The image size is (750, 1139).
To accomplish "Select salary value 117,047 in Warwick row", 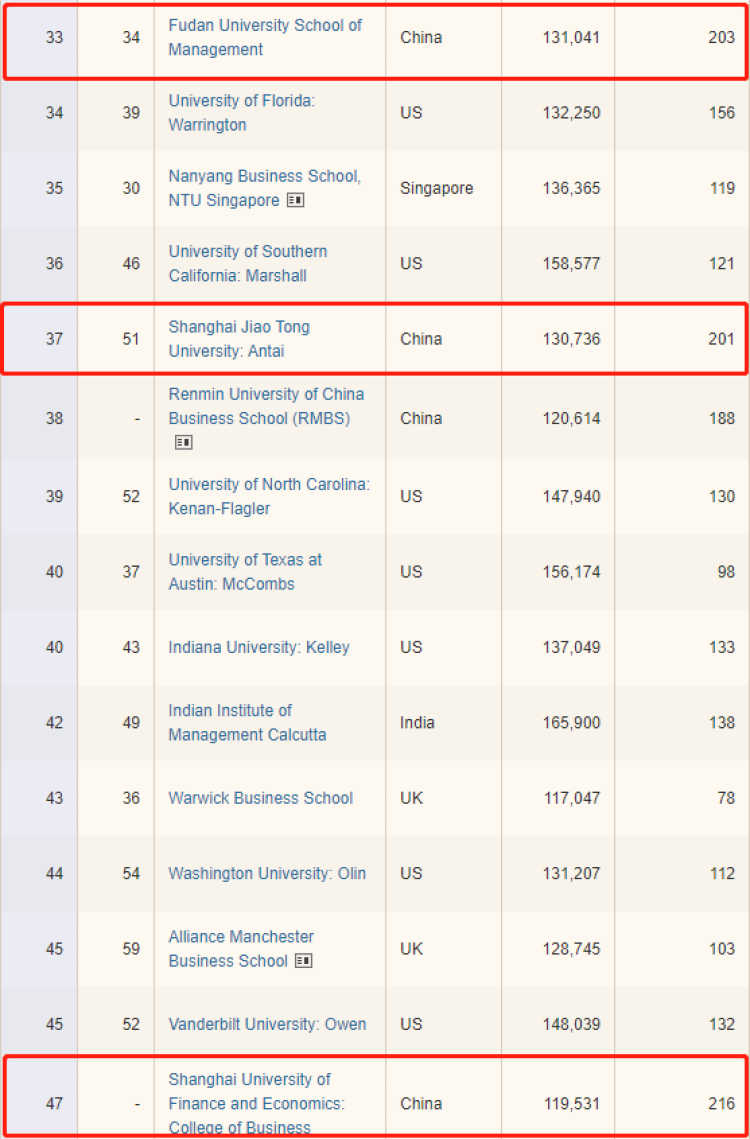I will tap(572, 798).
